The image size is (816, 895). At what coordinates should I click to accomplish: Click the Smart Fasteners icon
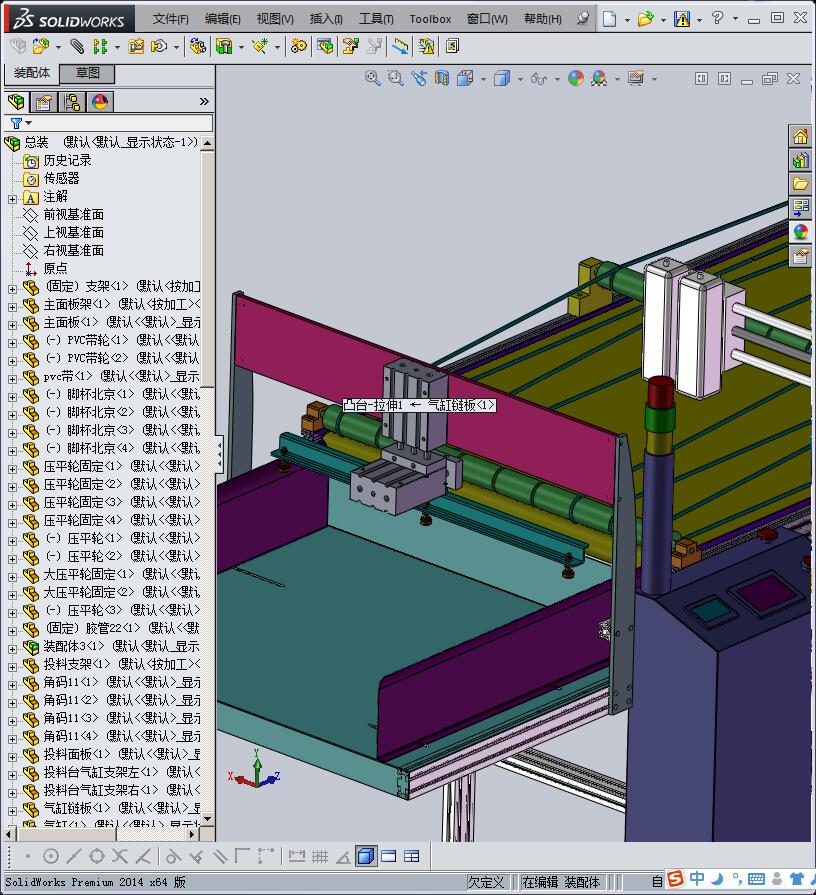pyautogui.click(x=136, y=46)
